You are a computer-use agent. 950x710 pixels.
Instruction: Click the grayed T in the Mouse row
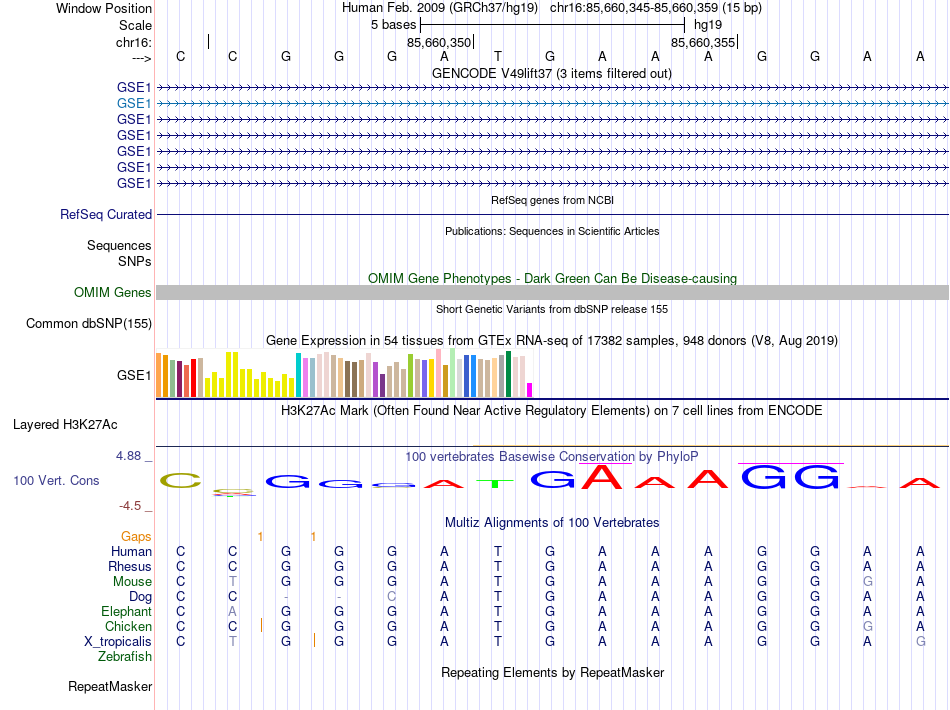[233, 582]
